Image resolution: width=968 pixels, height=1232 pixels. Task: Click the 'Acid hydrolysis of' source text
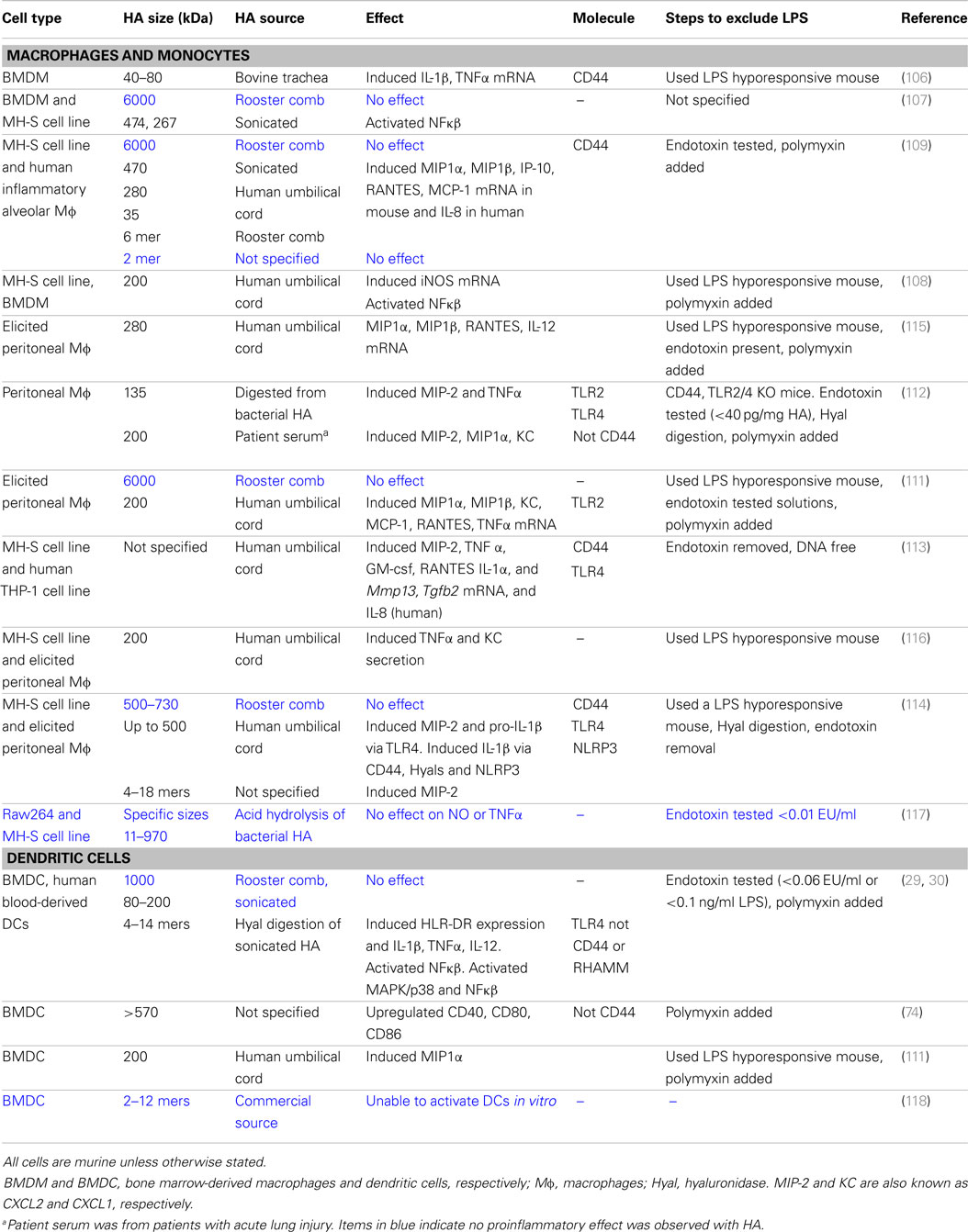click(289, 814)
